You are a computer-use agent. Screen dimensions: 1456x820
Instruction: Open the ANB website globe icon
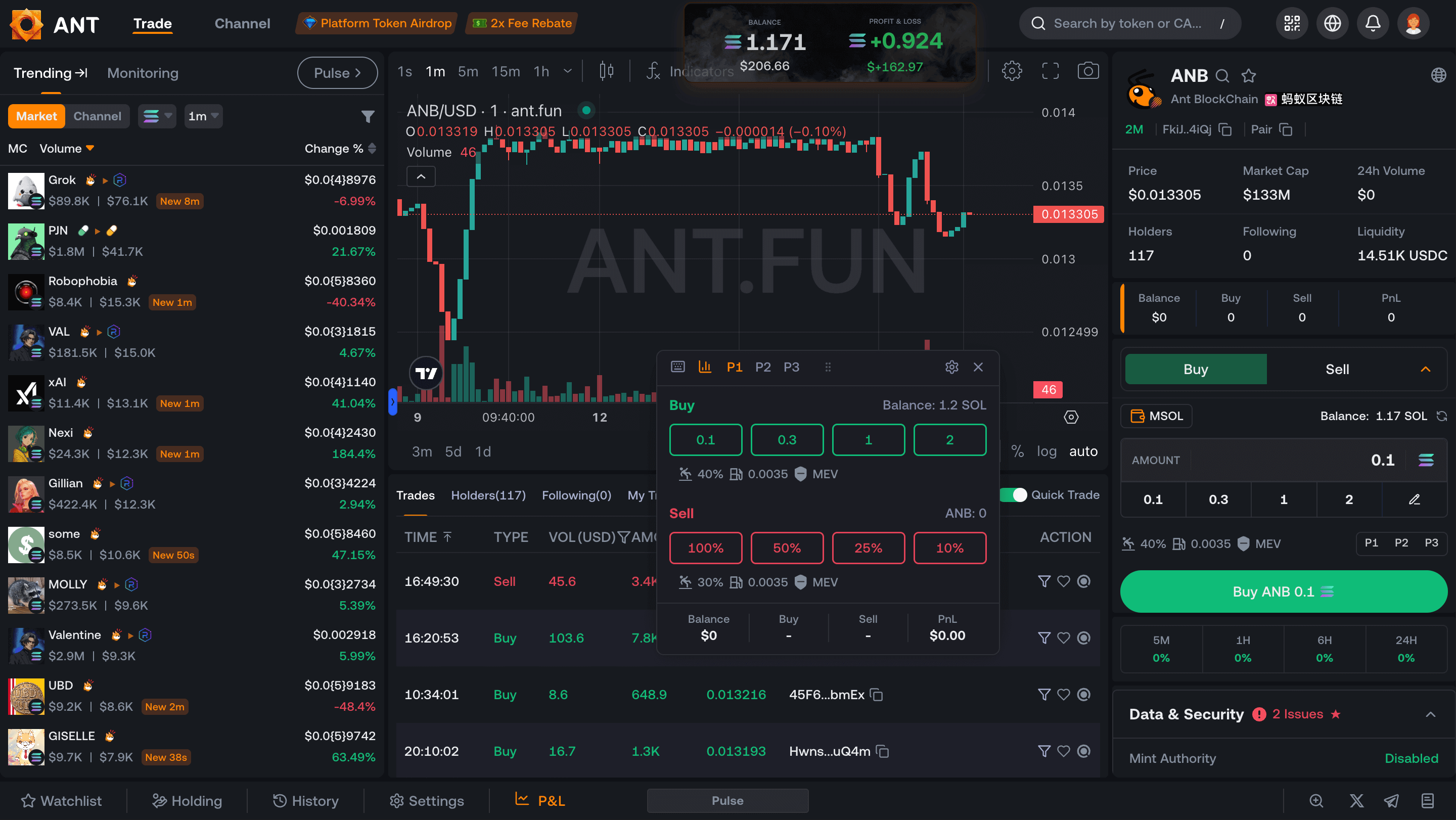click(1438, 75)
